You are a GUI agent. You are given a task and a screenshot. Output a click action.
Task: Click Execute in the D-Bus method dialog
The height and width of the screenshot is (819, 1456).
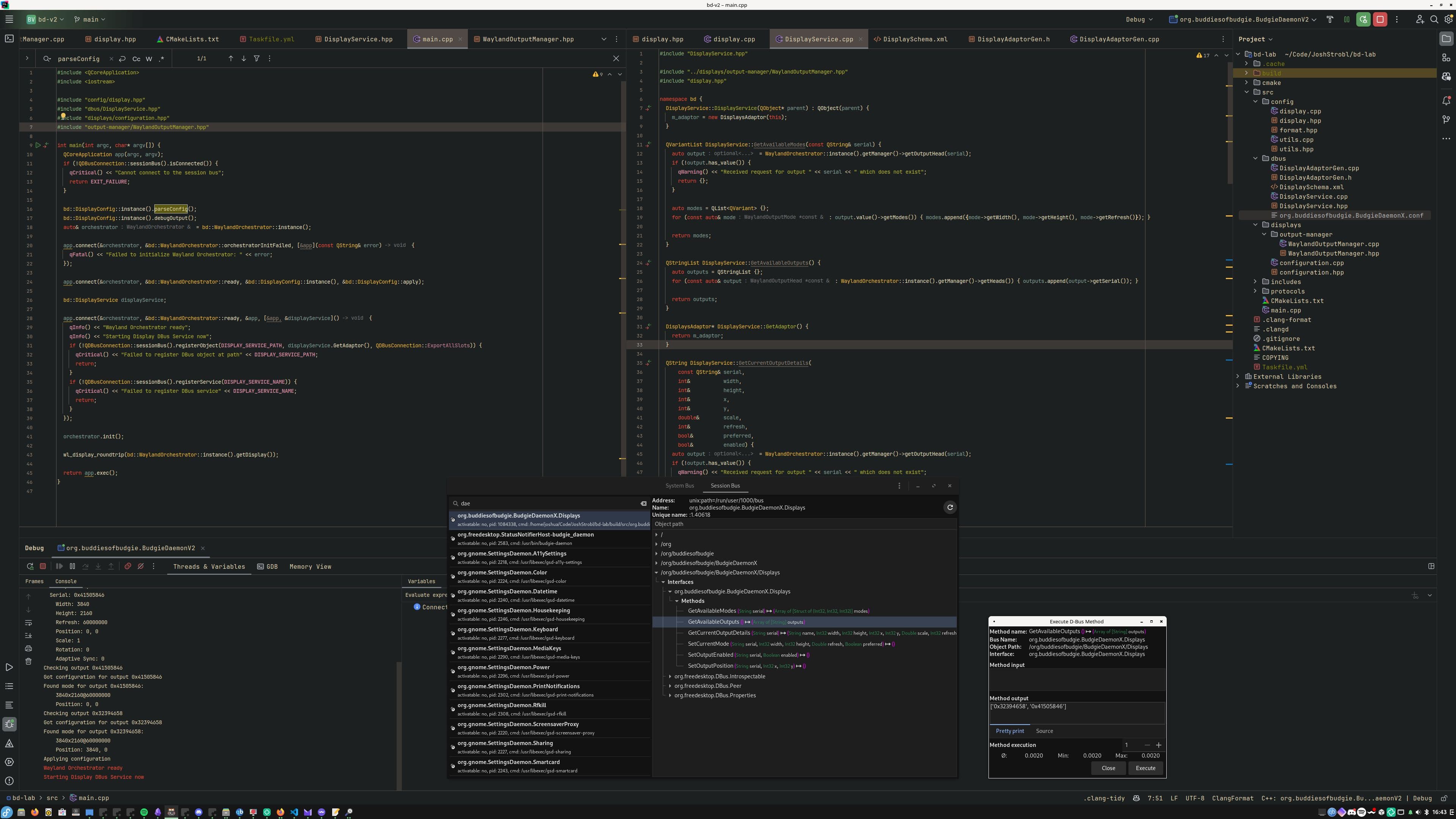pos(1145,768)
